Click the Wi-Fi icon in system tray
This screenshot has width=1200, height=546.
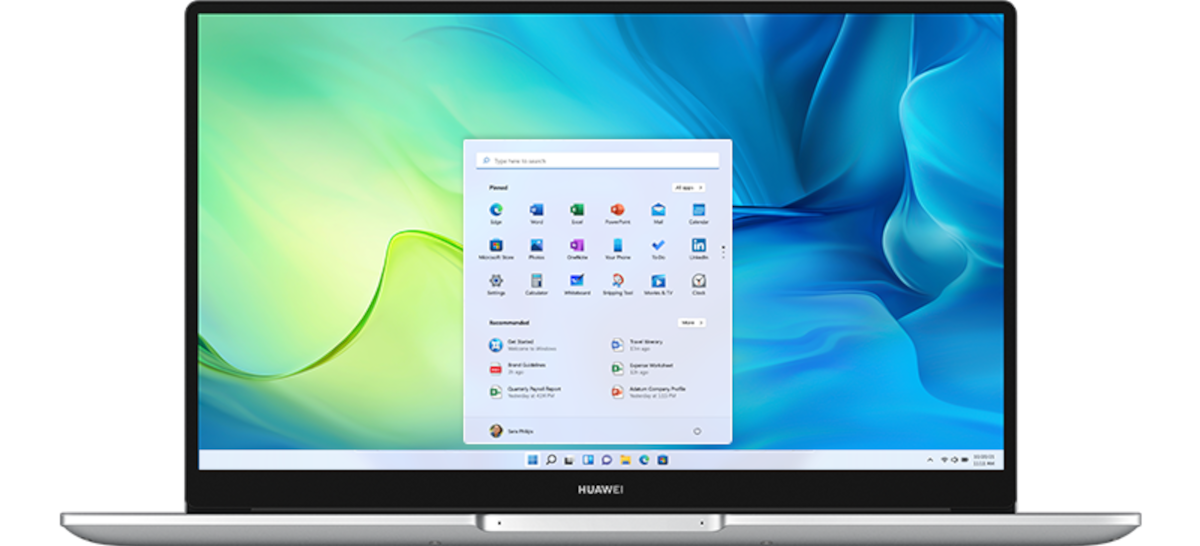click(x=944, y=460)
